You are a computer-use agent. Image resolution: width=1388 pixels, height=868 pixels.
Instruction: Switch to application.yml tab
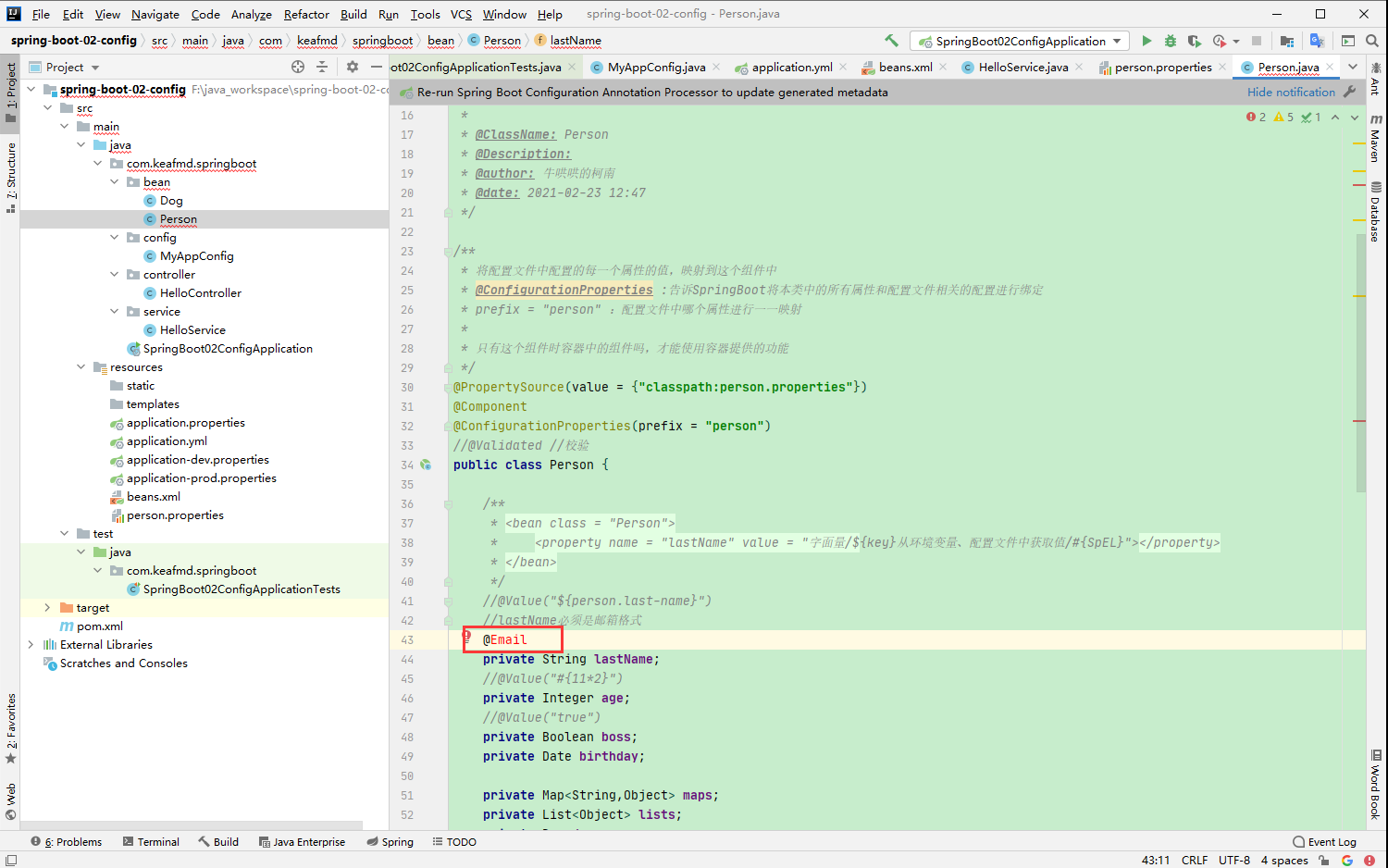tap(792, 67)
